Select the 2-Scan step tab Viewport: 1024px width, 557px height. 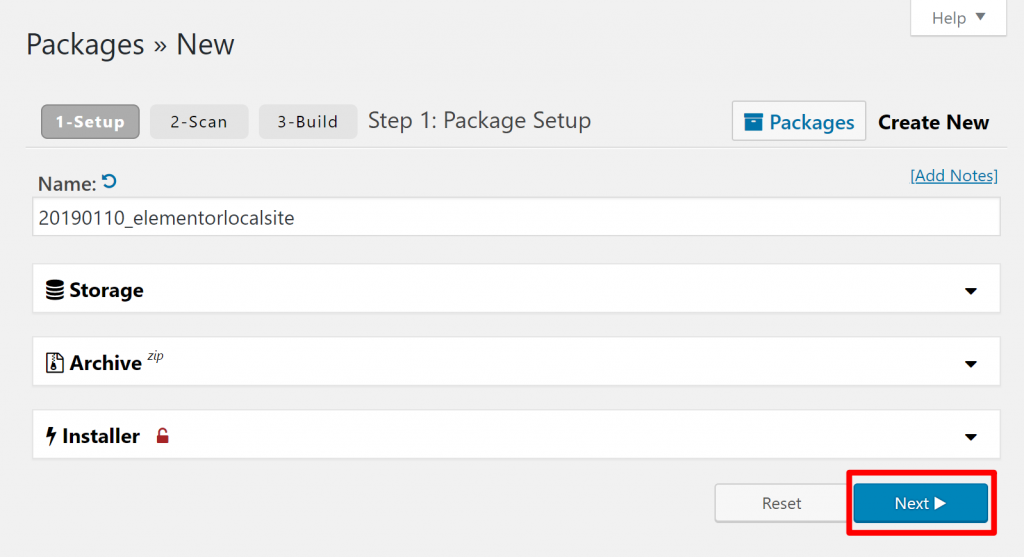(x=199, y=122)
